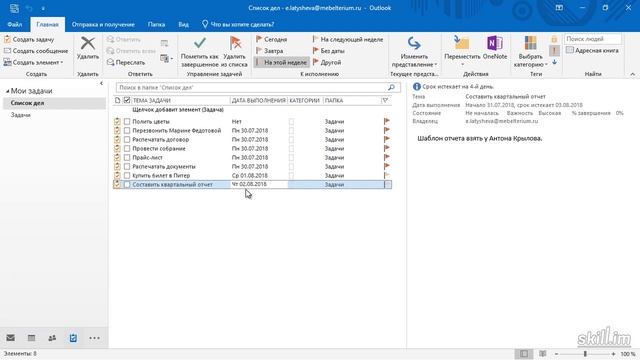Viewport: 640px width, 360px height.
Task: Check the Провести собрание checkbox
Action: [127, 149]
